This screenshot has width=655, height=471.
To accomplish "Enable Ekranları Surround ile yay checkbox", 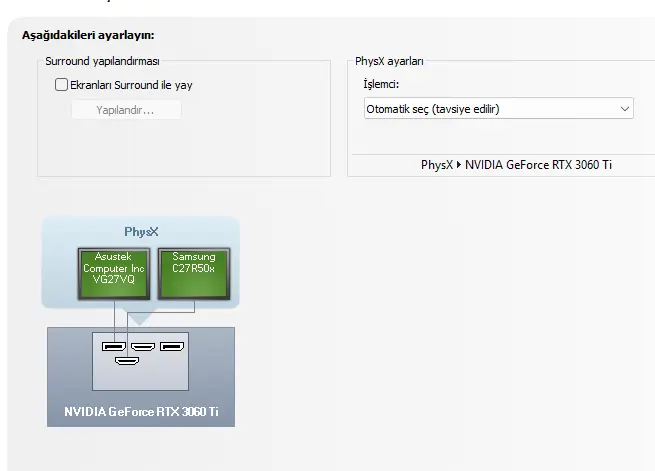I will coord(61,85).
